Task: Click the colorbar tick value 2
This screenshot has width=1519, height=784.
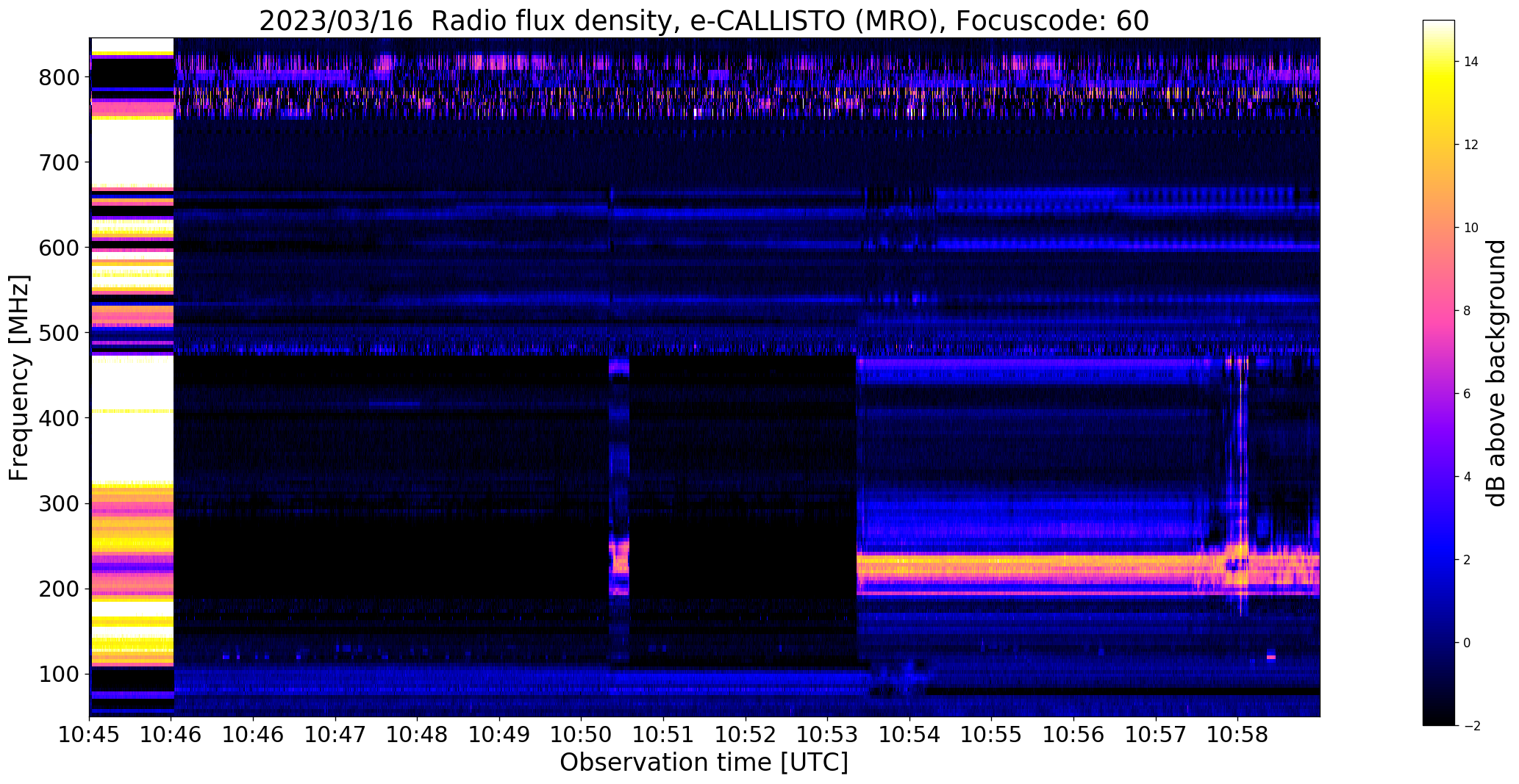Action: click(1468, 560)
